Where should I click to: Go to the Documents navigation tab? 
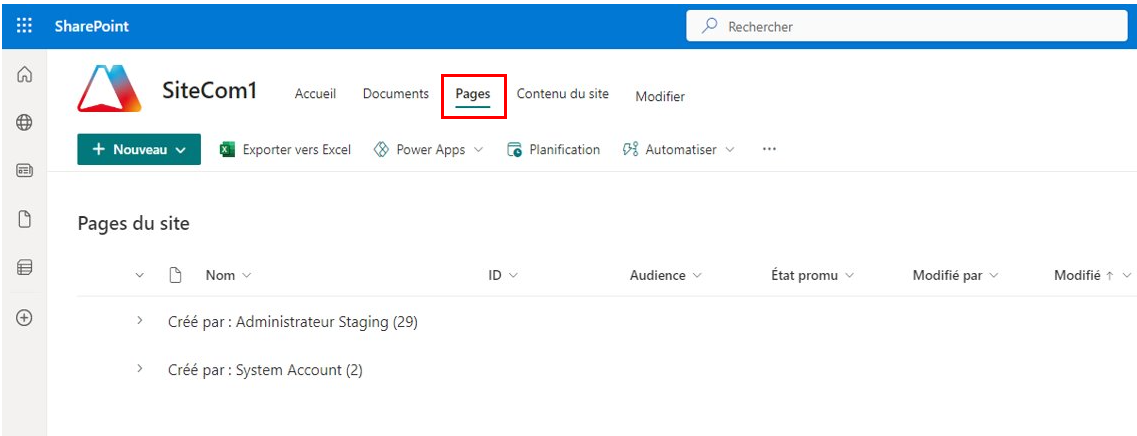point(396,94)
